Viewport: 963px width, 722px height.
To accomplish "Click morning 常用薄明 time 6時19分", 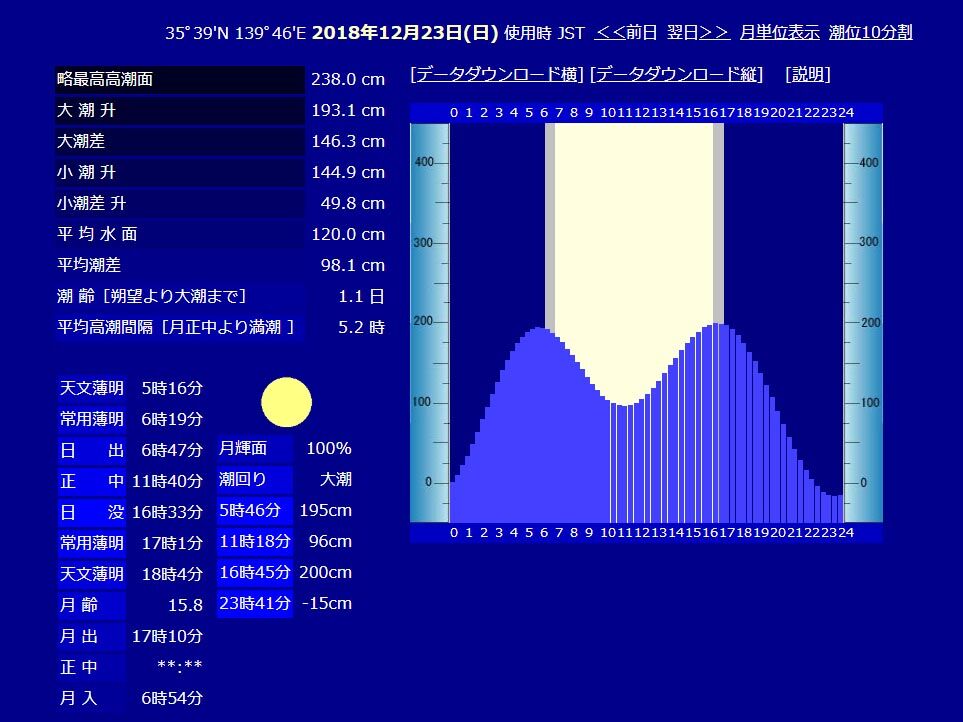I will [171, 419].
